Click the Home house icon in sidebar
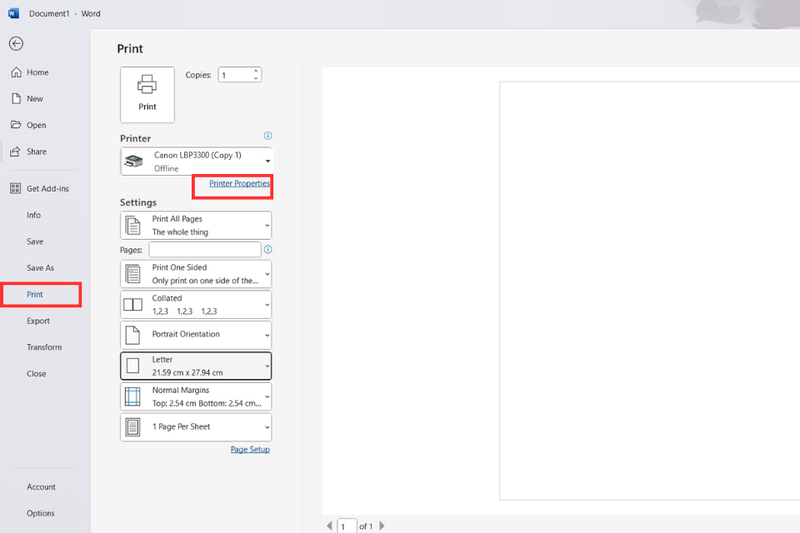Screen dimensions: 800x533 click(16, 72)
